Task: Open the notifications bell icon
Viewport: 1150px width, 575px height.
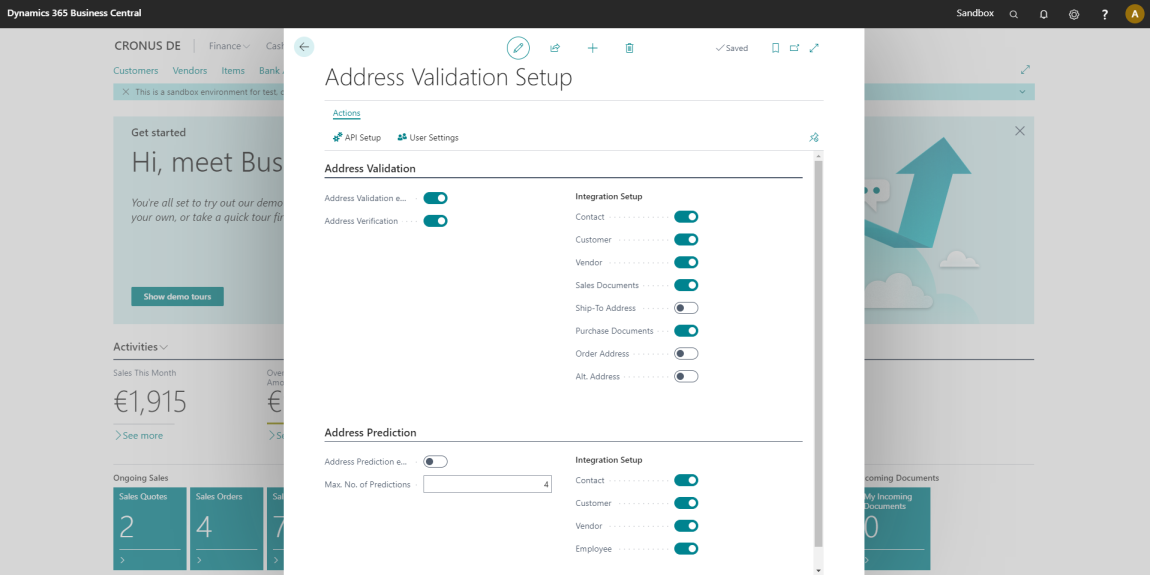Action: 1044,14
